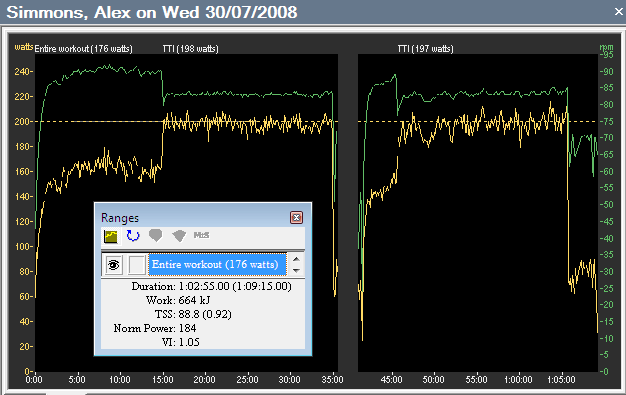Close the Simmons, Alex workout window
The height and width of the screenshot is (395, 626).
pyautogui.click(x=618, y=12)
